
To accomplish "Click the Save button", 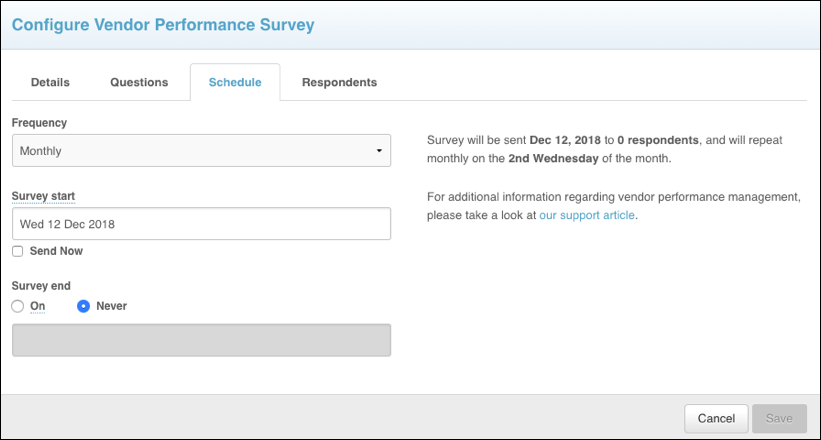I will click(779, 418).
